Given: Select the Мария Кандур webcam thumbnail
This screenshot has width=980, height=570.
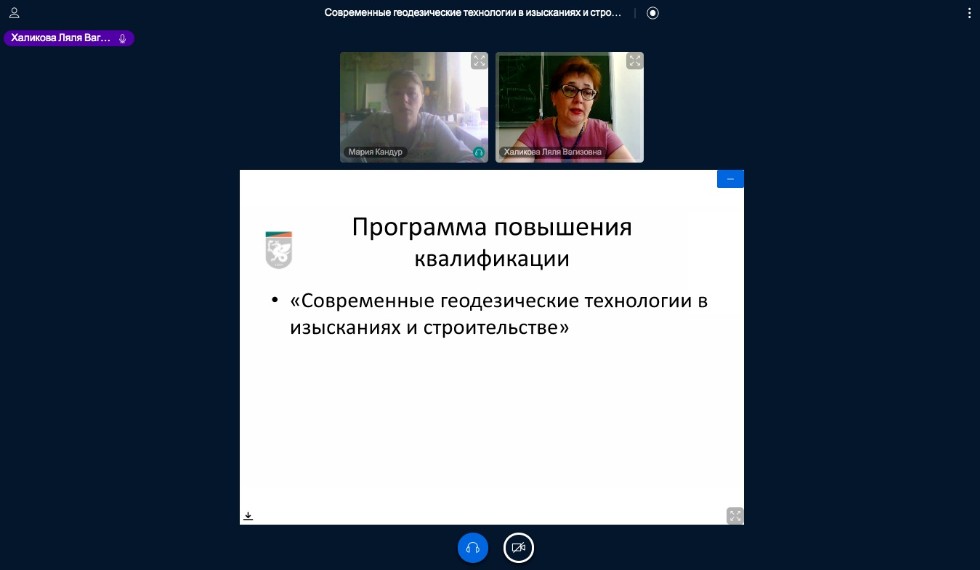Looking at the screenshot, I should pos(414,108).
